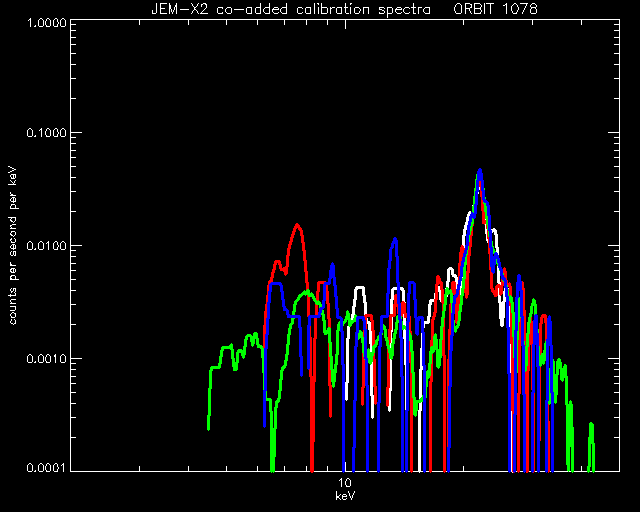Click the tallest blue peak at spectrum maximum
Image resolution: width=640 pixels, height=512 pixels.
pyautogui.click(x=480, y=171)
